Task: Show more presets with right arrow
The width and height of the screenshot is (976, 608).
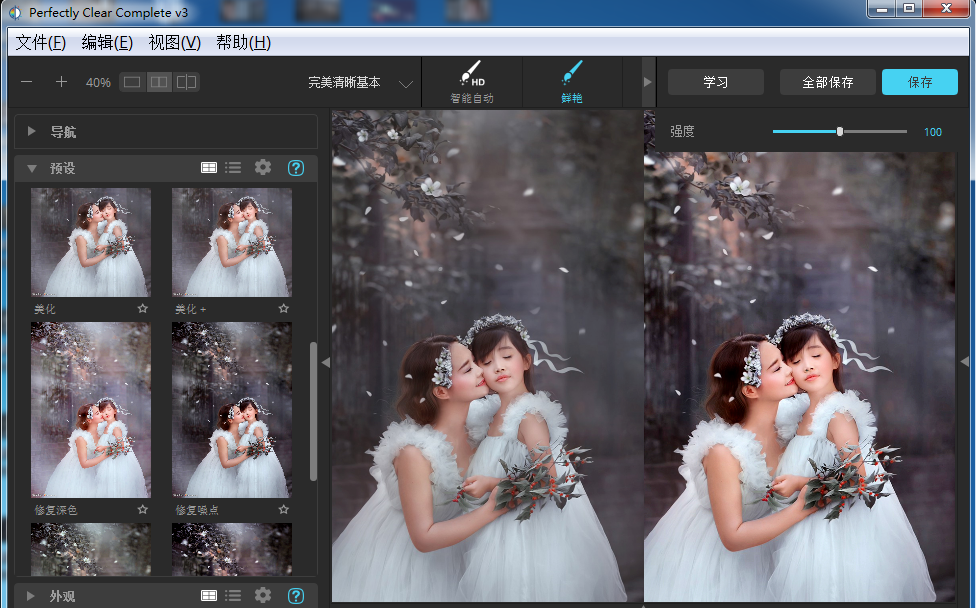Action: pyautogui.click(x=647, y=82)
